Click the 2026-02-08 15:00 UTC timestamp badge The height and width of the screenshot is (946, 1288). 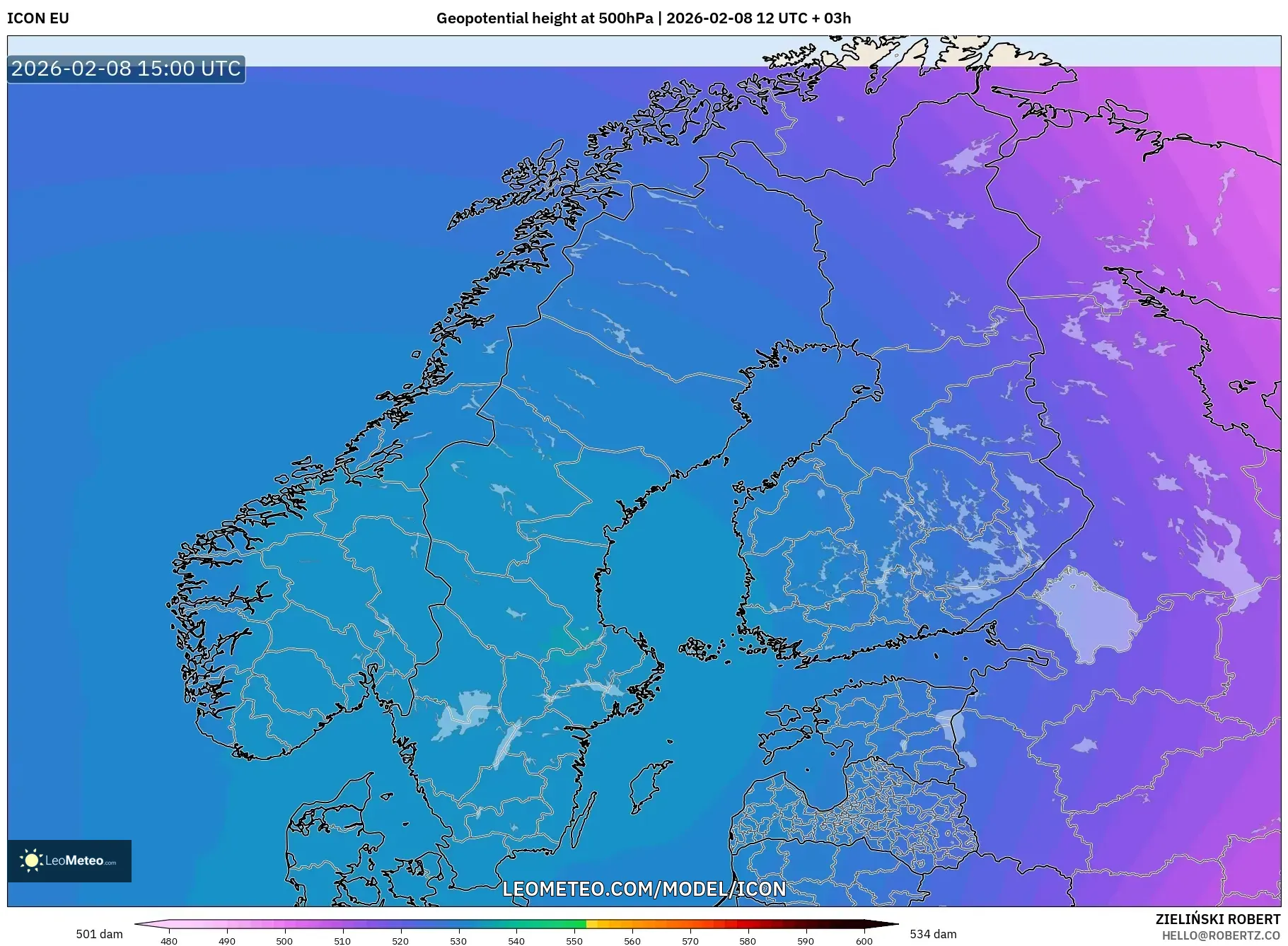[x=124, y=69]
